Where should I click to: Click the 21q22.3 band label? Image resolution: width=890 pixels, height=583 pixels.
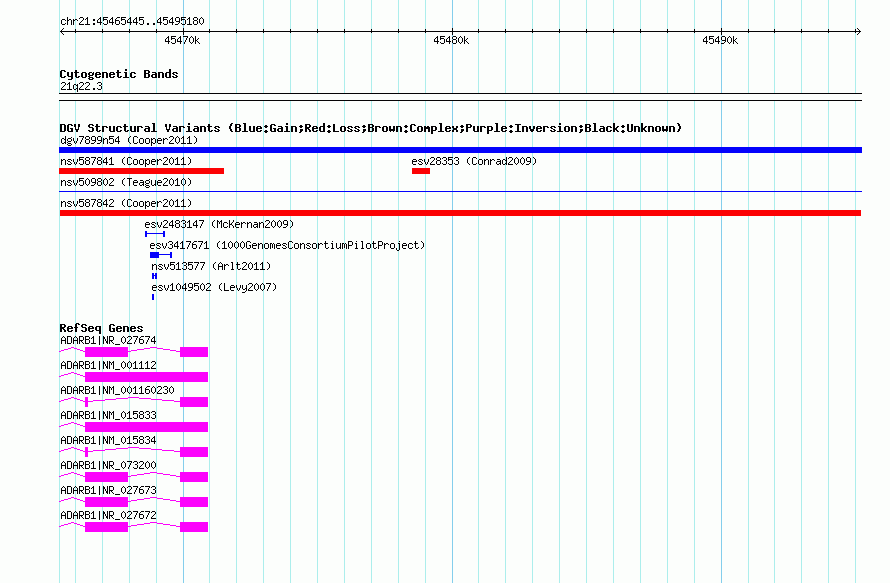click(x=81, y=86)
